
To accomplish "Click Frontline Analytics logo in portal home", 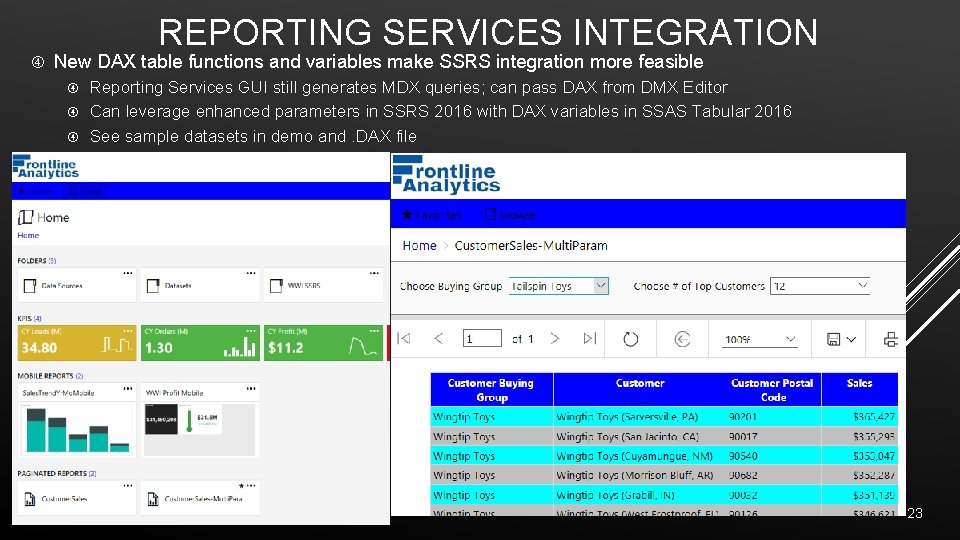I will click(45, 166).
